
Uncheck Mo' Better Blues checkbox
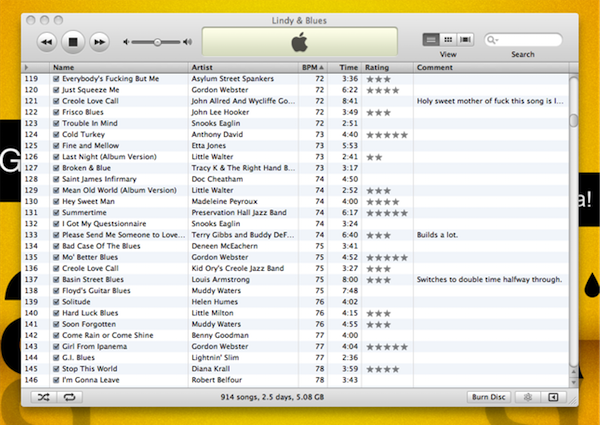(56, 257)
